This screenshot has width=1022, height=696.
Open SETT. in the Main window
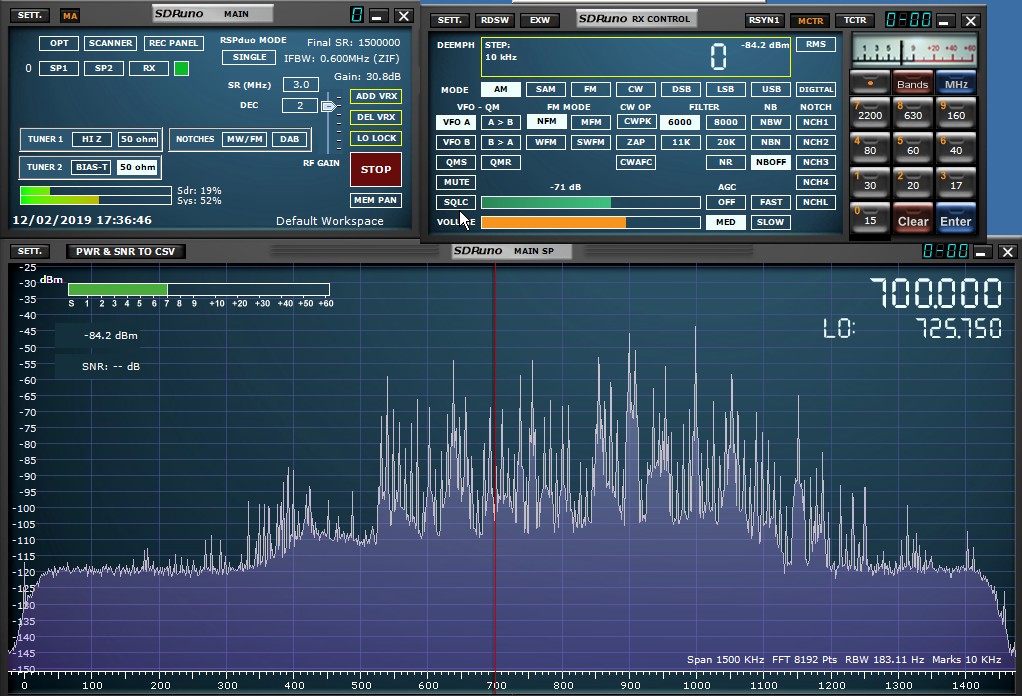[x=29, y=15]
